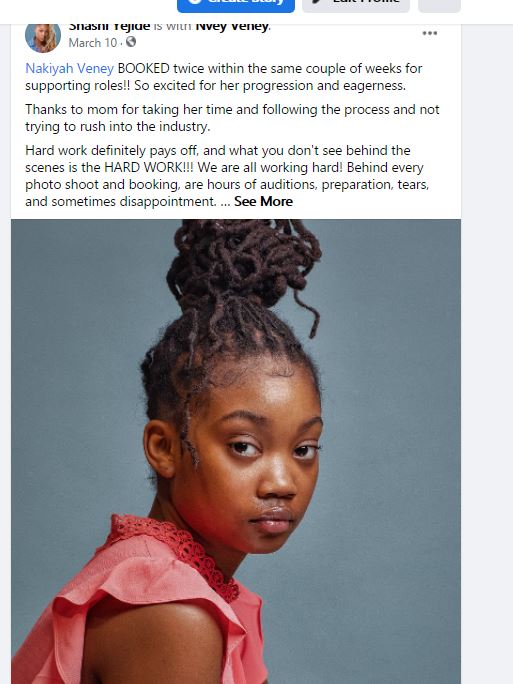Open the Nakiyah Veney tagged link
Image resolution: width=513 pixels, height=684 pixels.
point(69,68)
